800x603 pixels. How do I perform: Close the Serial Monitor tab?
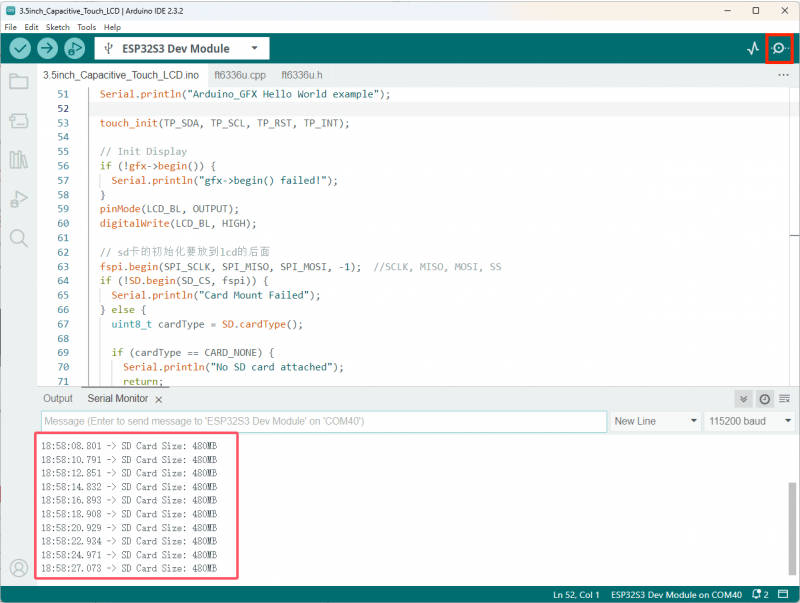(159, 399)
